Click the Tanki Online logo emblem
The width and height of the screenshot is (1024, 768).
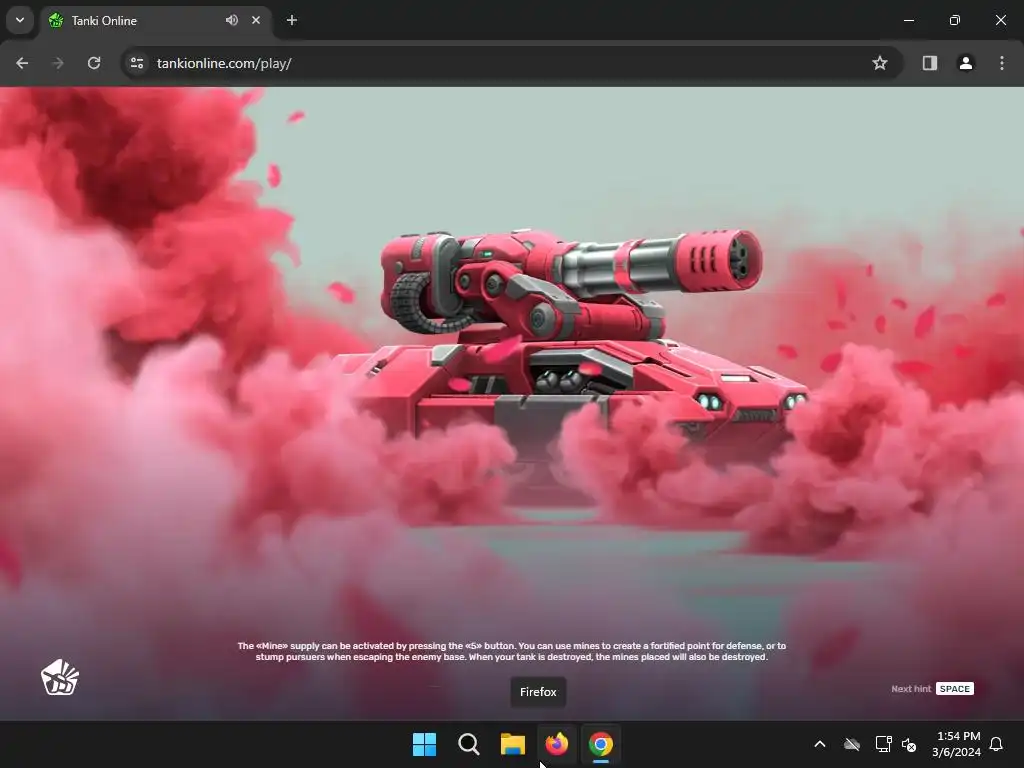coord(60,677)
